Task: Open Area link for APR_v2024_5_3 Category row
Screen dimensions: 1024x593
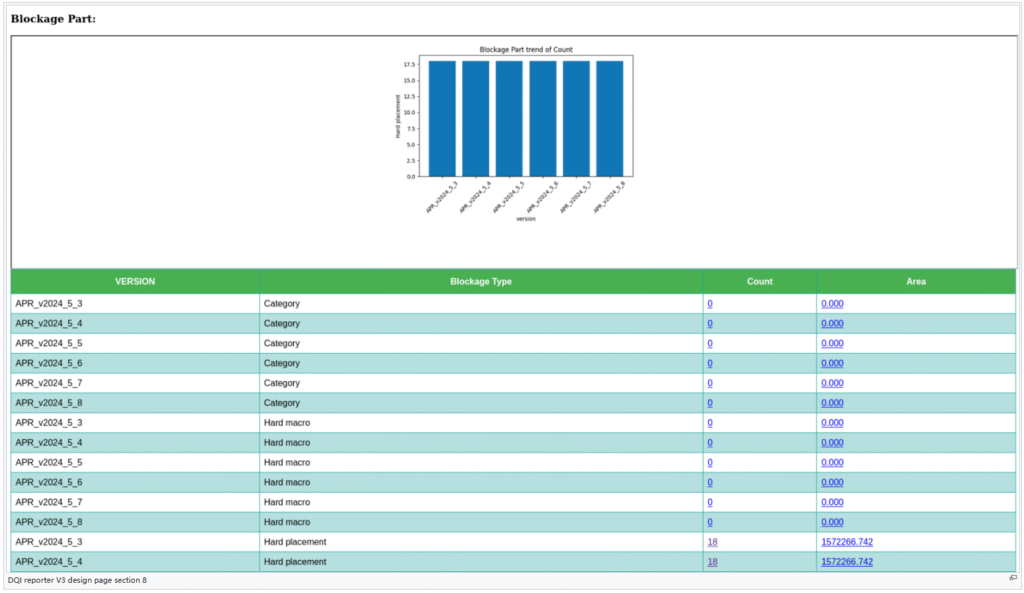Action: (832, 303)
